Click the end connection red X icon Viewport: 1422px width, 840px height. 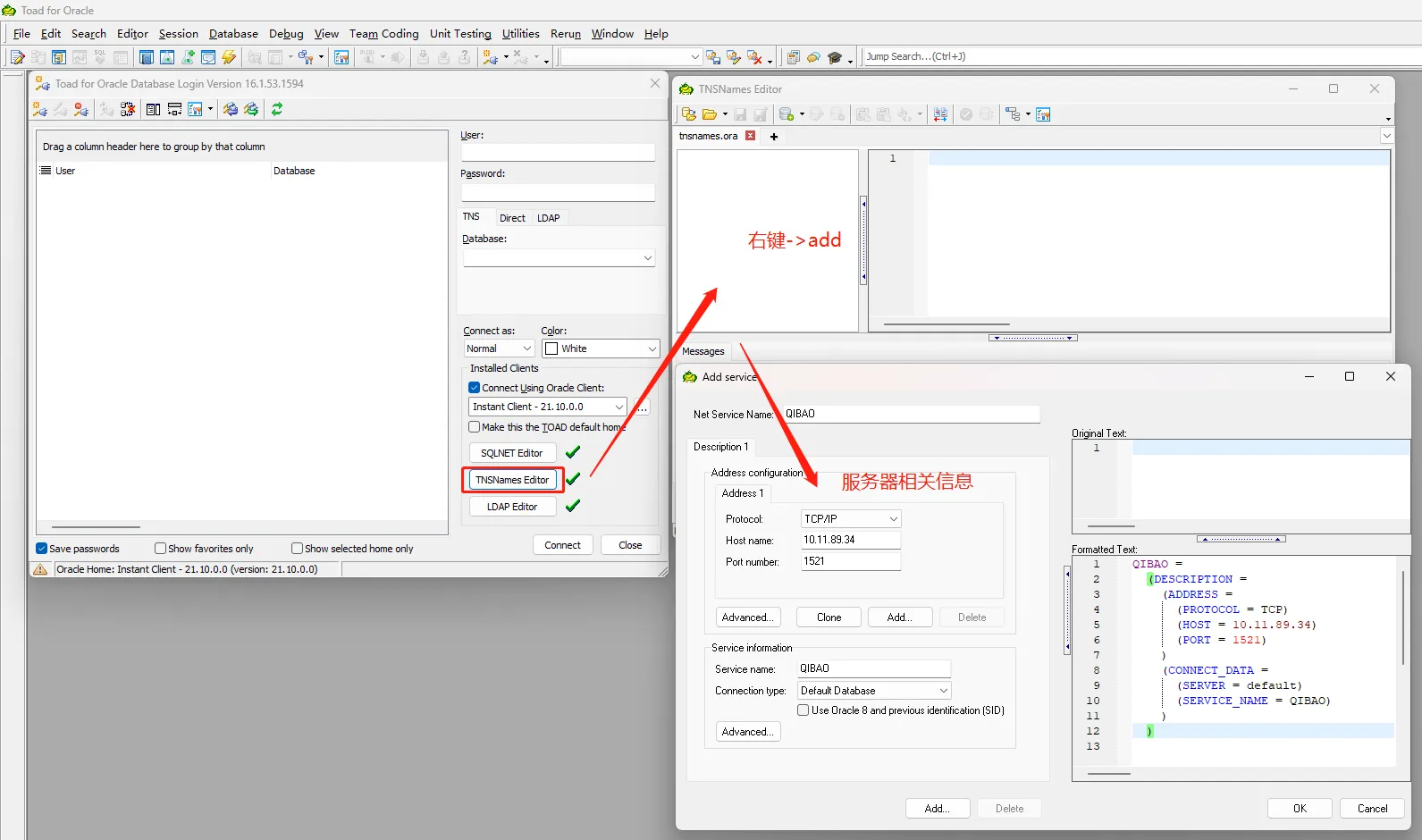[755, 57]
